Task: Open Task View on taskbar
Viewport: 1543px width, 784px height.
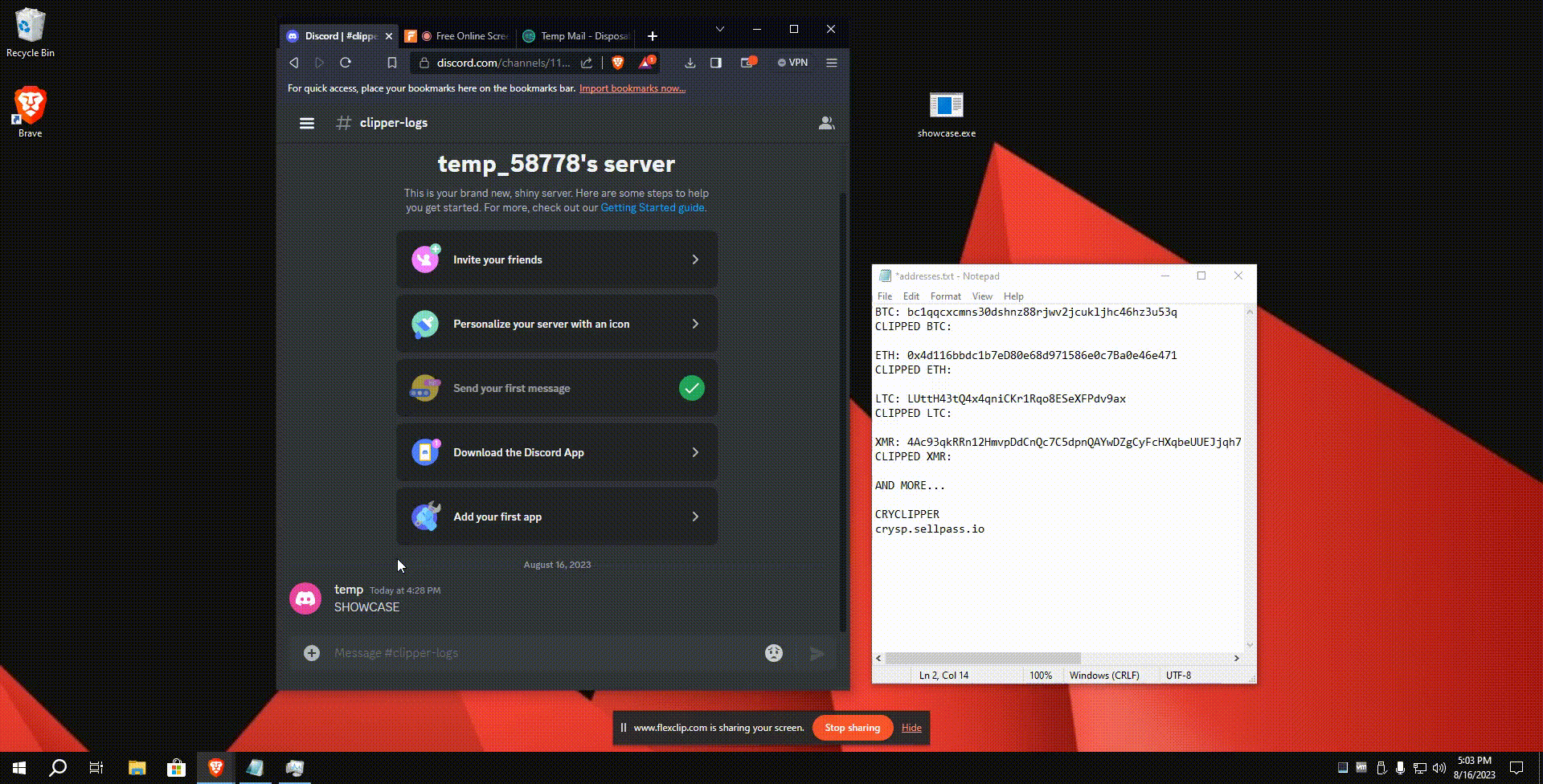Action: pyautogui.click(x=96, y=768)
